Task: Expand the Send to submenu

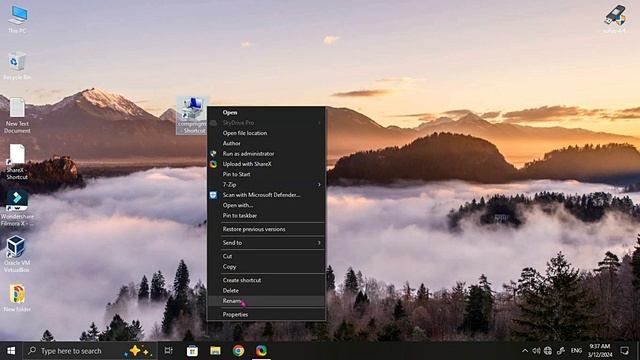Action: [267, 242]
